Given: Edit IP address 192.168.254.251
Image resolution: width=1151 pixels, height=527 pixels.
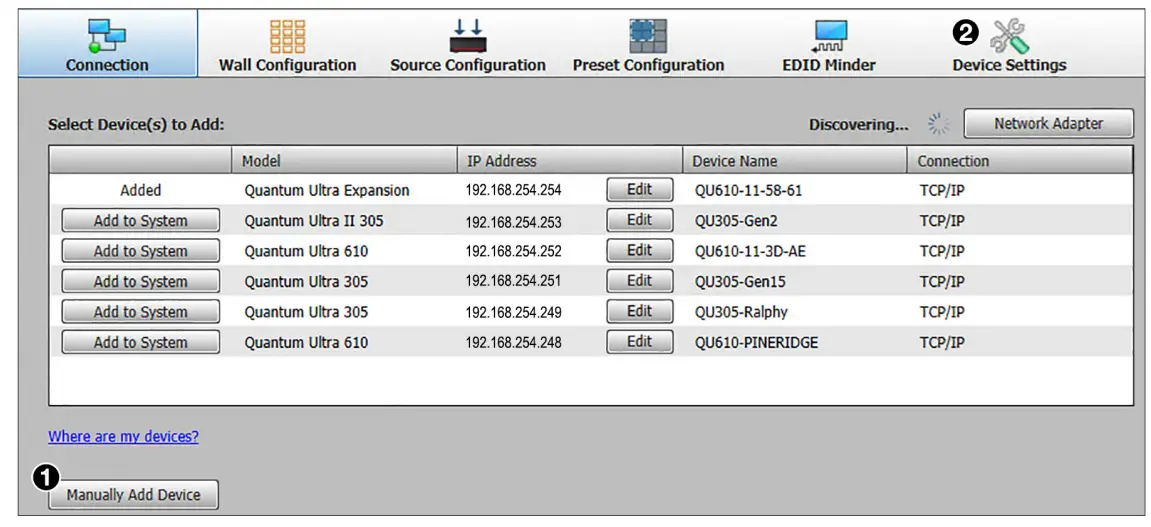Looking at the screenshot, I should (x=639, y=281).
